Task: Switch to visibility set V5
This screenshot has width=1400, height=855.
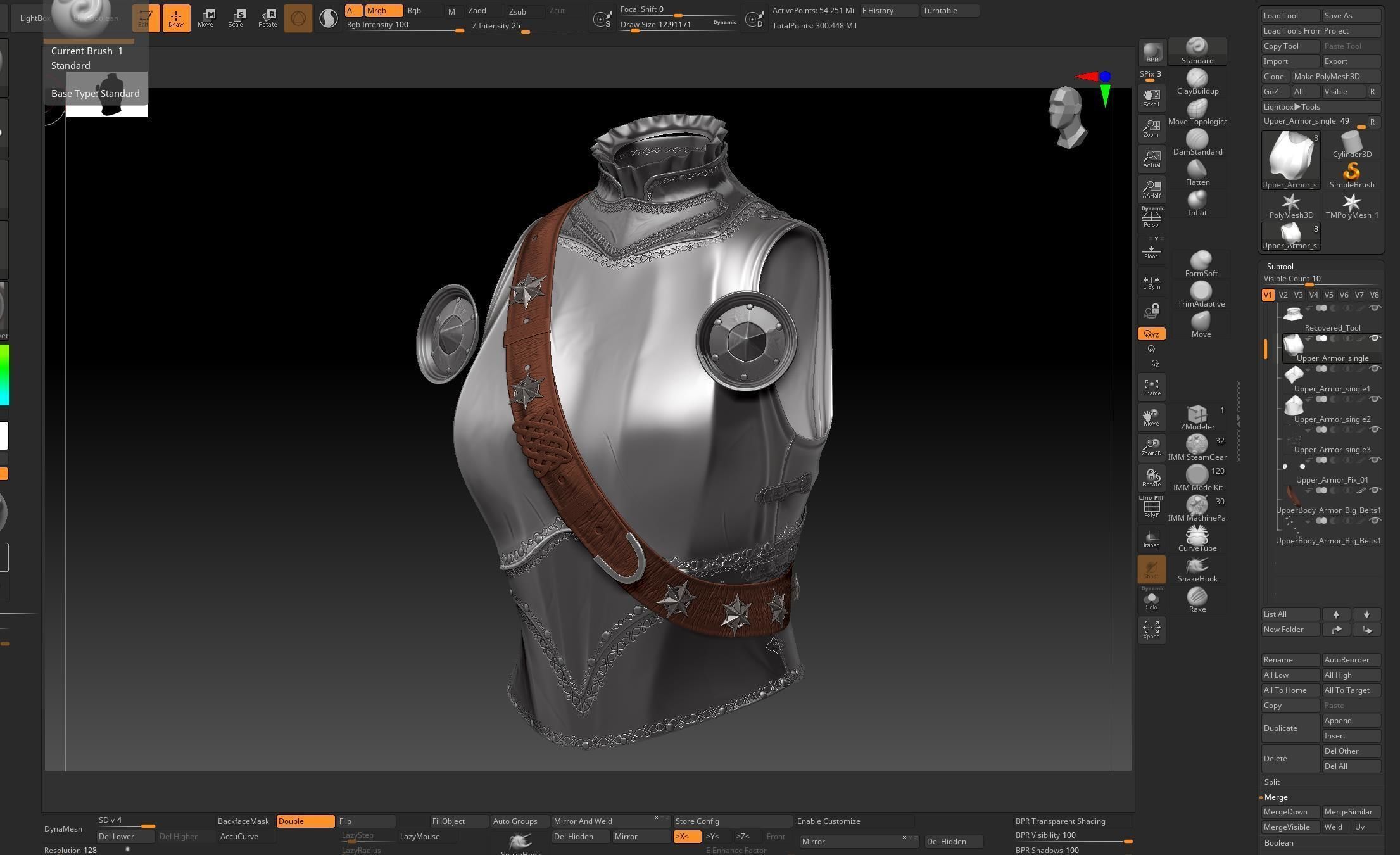Action: point(1328,295)
